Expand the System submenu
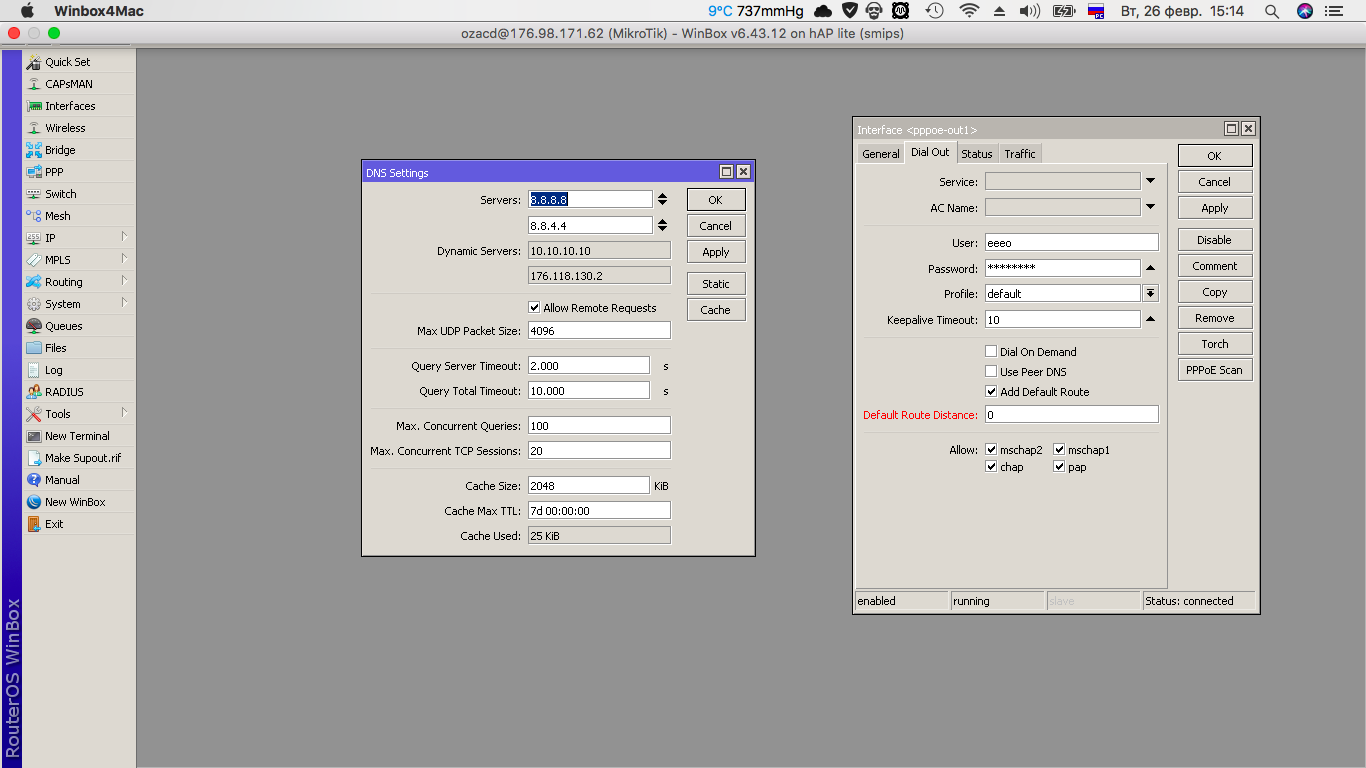 (125, 303)
